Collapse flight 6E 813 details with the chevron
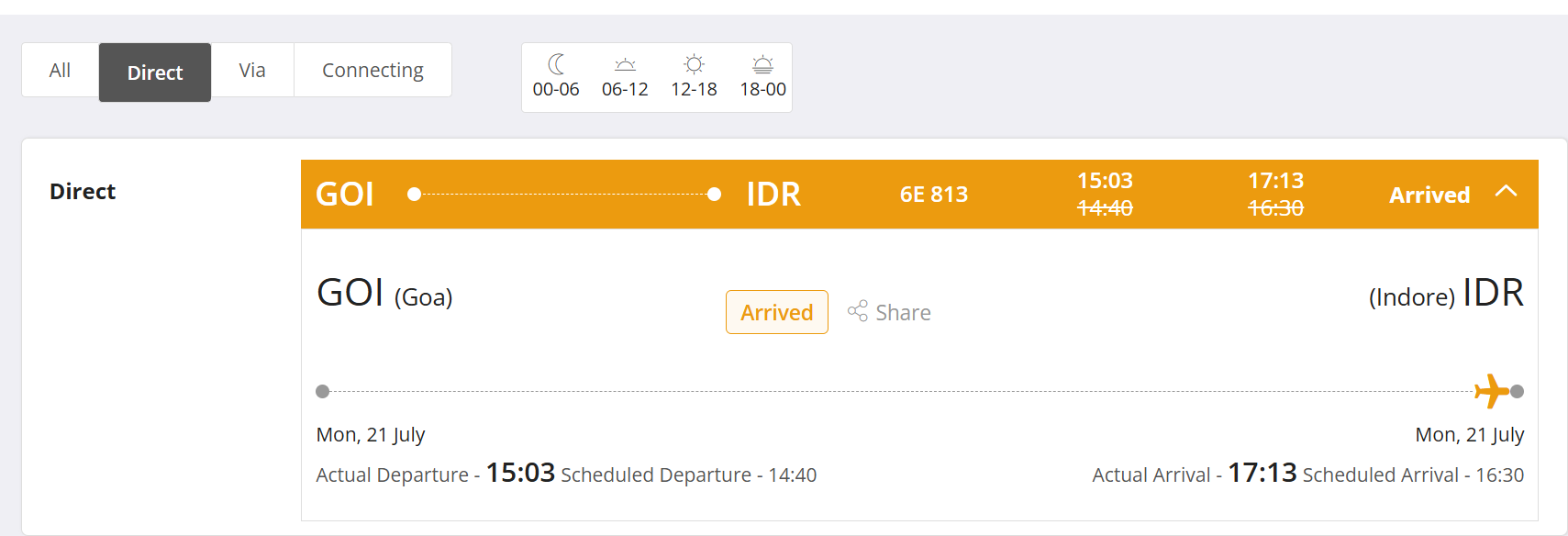This screenshot has height=536, width=1568. click(1506, 192)
